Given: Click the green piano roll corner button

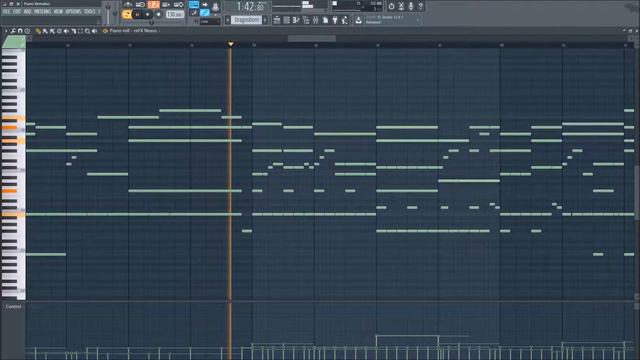Looking at the screenshot, I should [13, 42].
